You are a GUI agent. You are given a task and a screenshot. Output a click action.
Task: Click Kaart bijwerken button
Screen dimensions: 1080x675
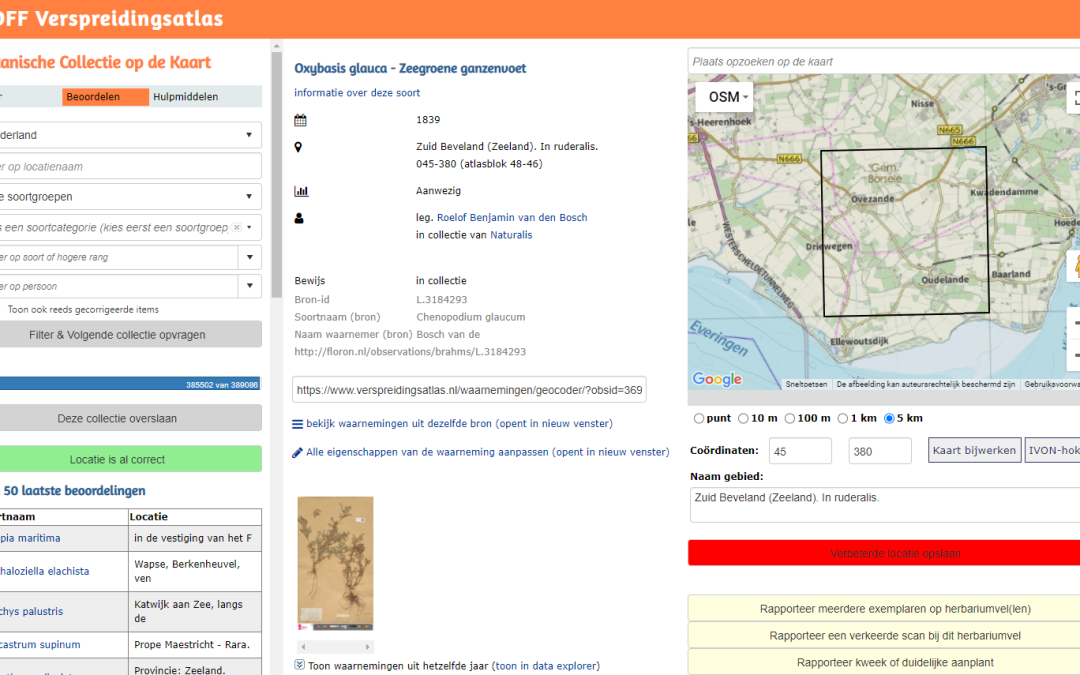[x=974, y=450]
